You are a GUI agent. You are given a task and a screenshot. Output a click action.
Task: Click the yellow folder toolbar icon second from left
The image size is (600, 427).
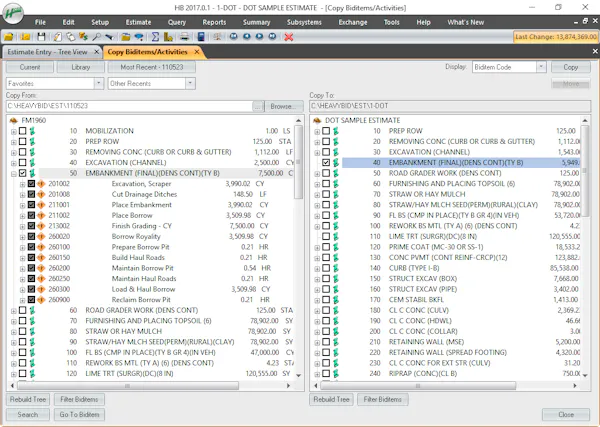coord(25,37)
